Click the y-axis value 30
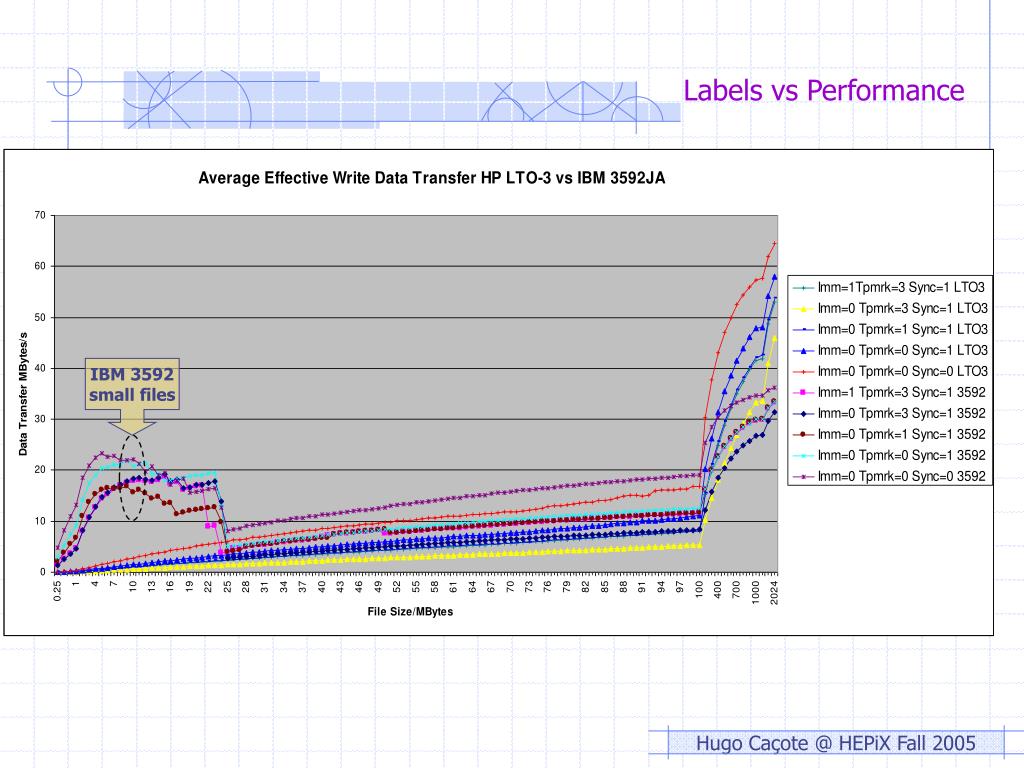The height and width of the screenshot is (768, 1024). (x=40, y=419)
